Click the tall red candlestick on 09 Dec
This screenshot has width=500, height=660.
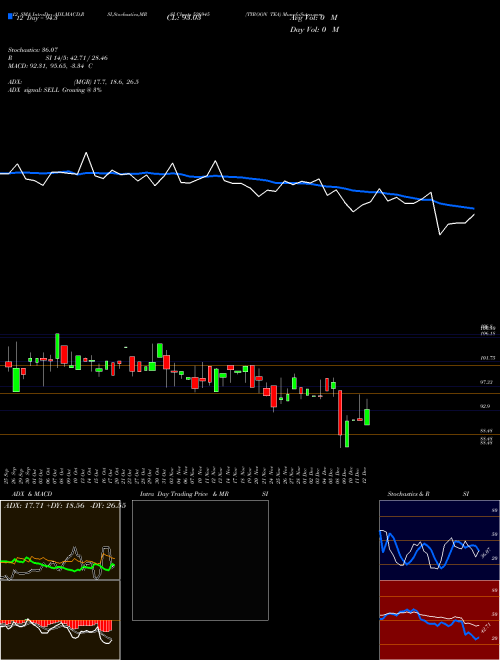coord(340,412)
